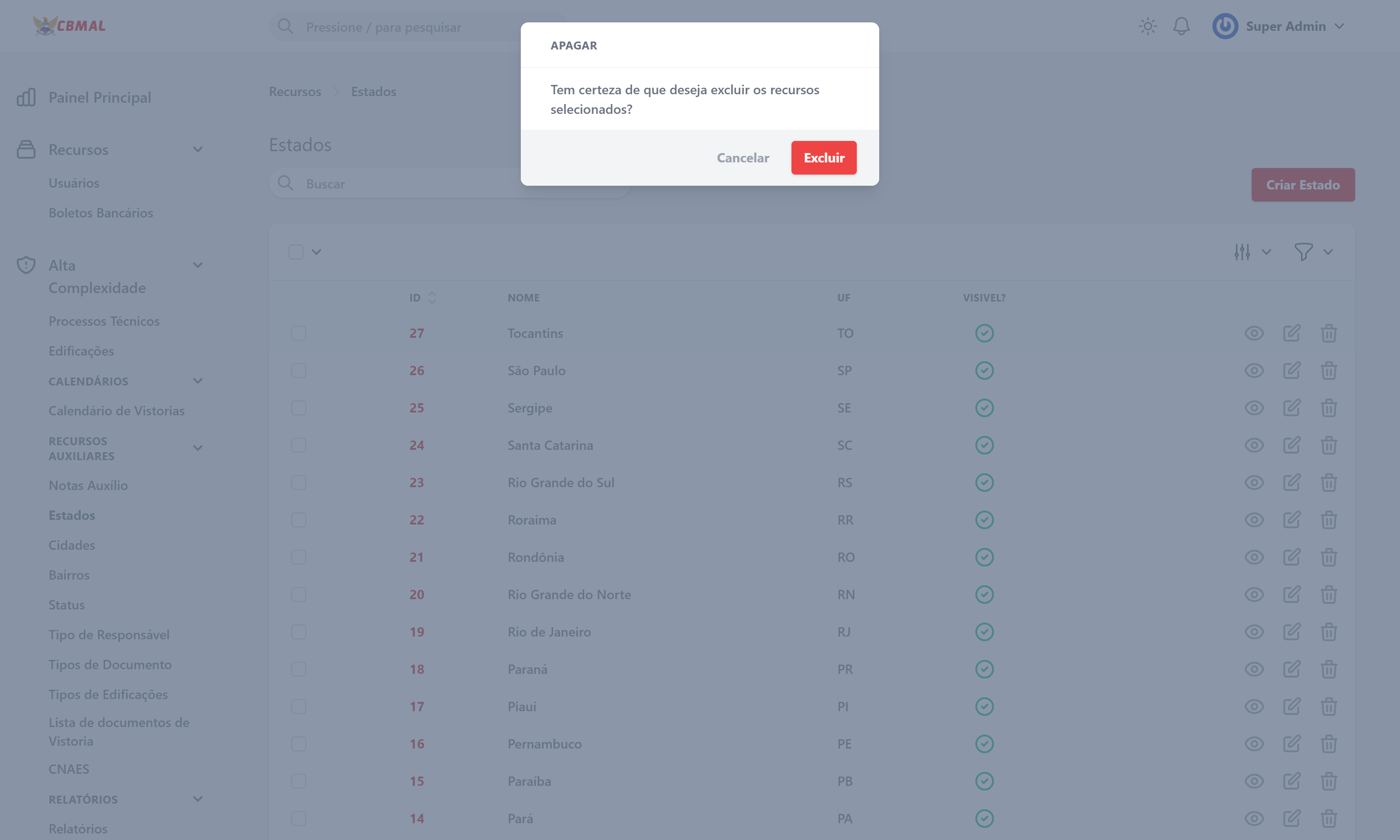Click the delete trash icon for Paraná

1328,669
